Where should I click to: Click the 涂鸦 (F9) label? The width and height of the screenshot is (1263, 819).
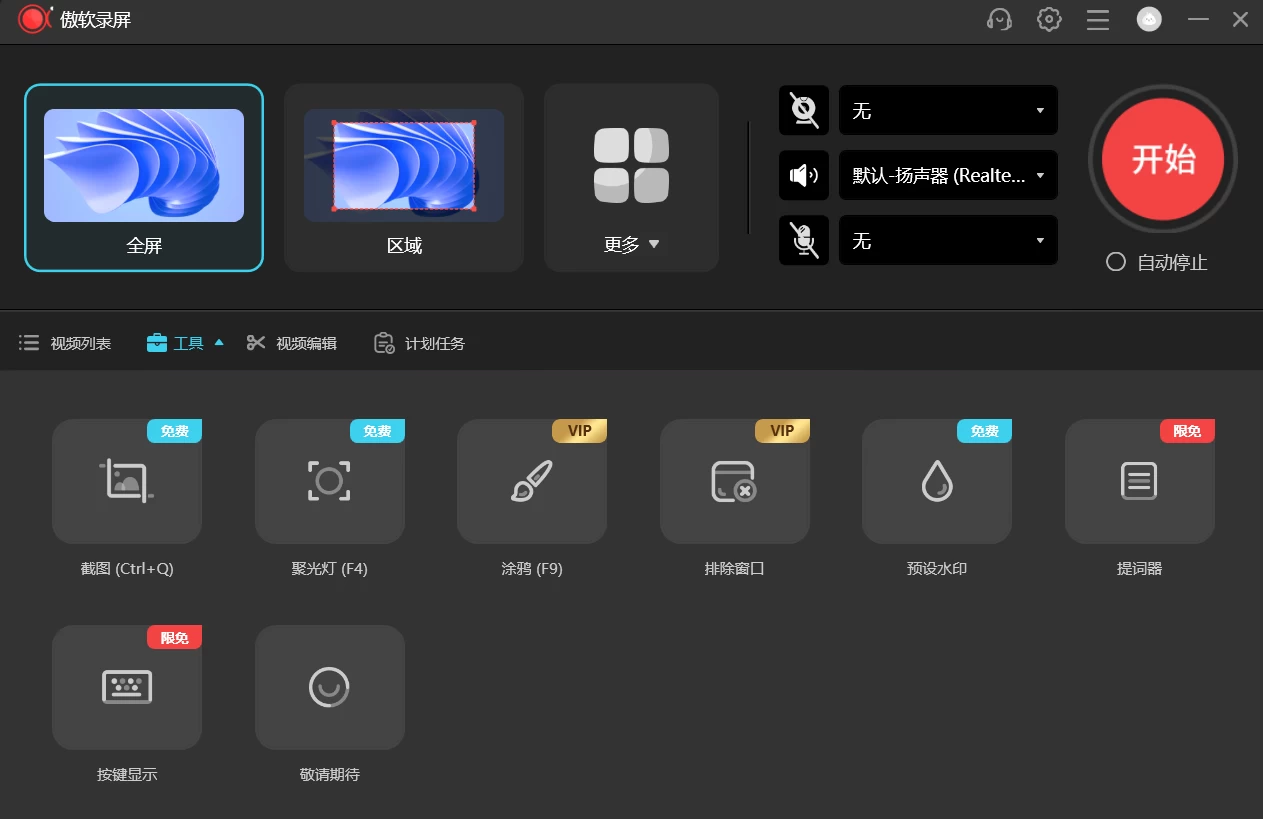pos(532,569)
